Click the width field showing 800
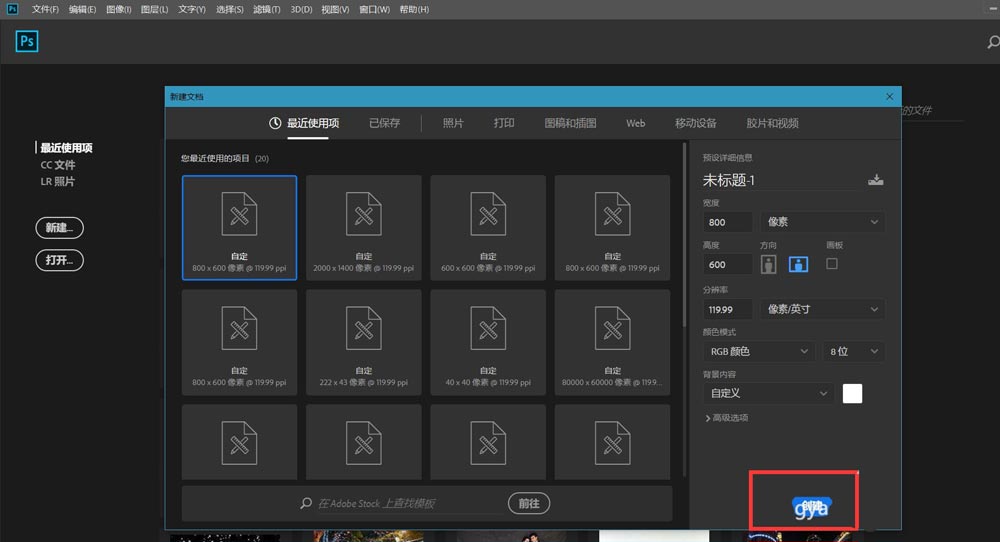This screenshot has height=542, width=1000. [728, 222]
